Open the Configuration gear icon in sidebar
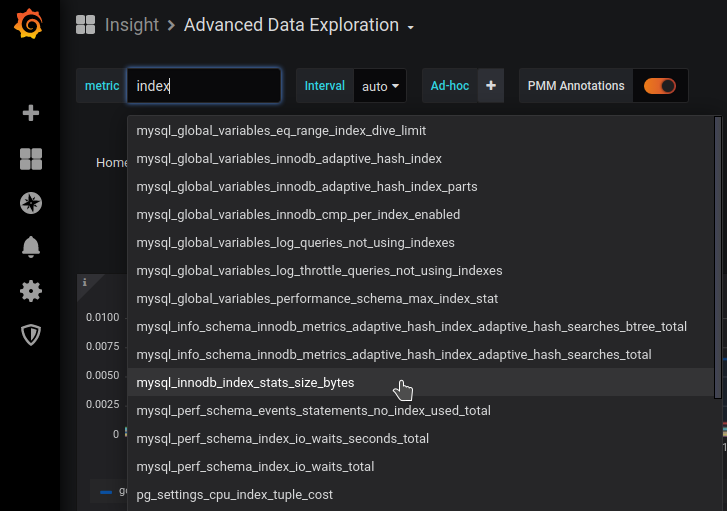This screenshot has width=727, height=511. tap(31, 291)
